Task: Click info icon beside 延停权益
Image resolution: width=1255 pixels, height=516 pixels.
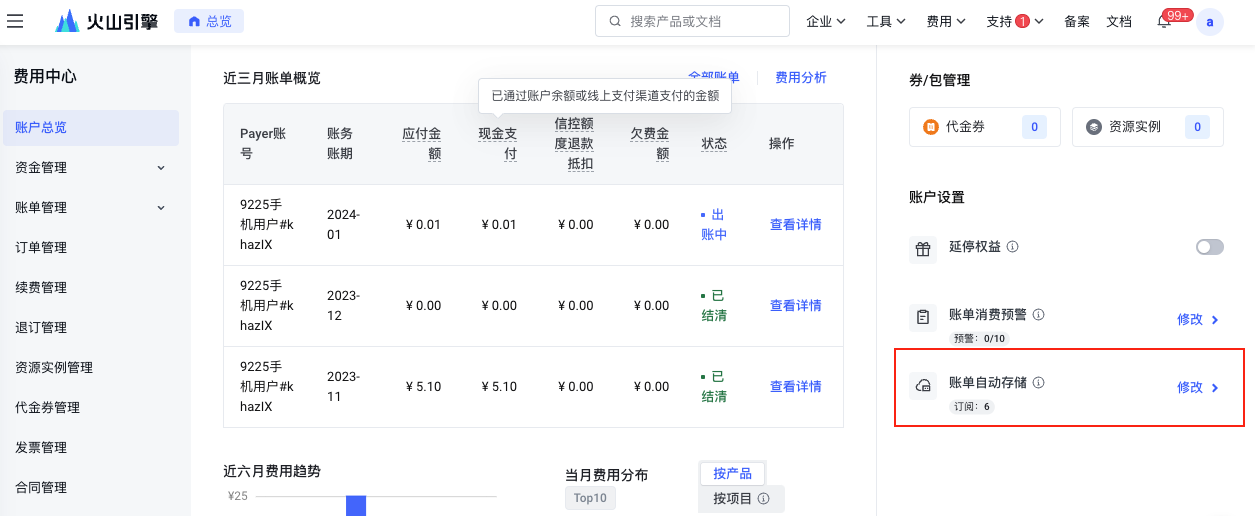Action: tap(1013, 247)
